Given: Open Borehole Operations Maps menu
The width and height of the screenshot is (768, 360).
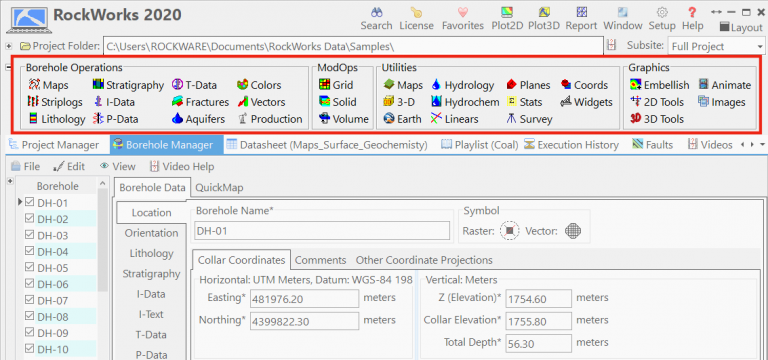Looking at the screenshot, I should pyautogui.click(x=48, y=85).
